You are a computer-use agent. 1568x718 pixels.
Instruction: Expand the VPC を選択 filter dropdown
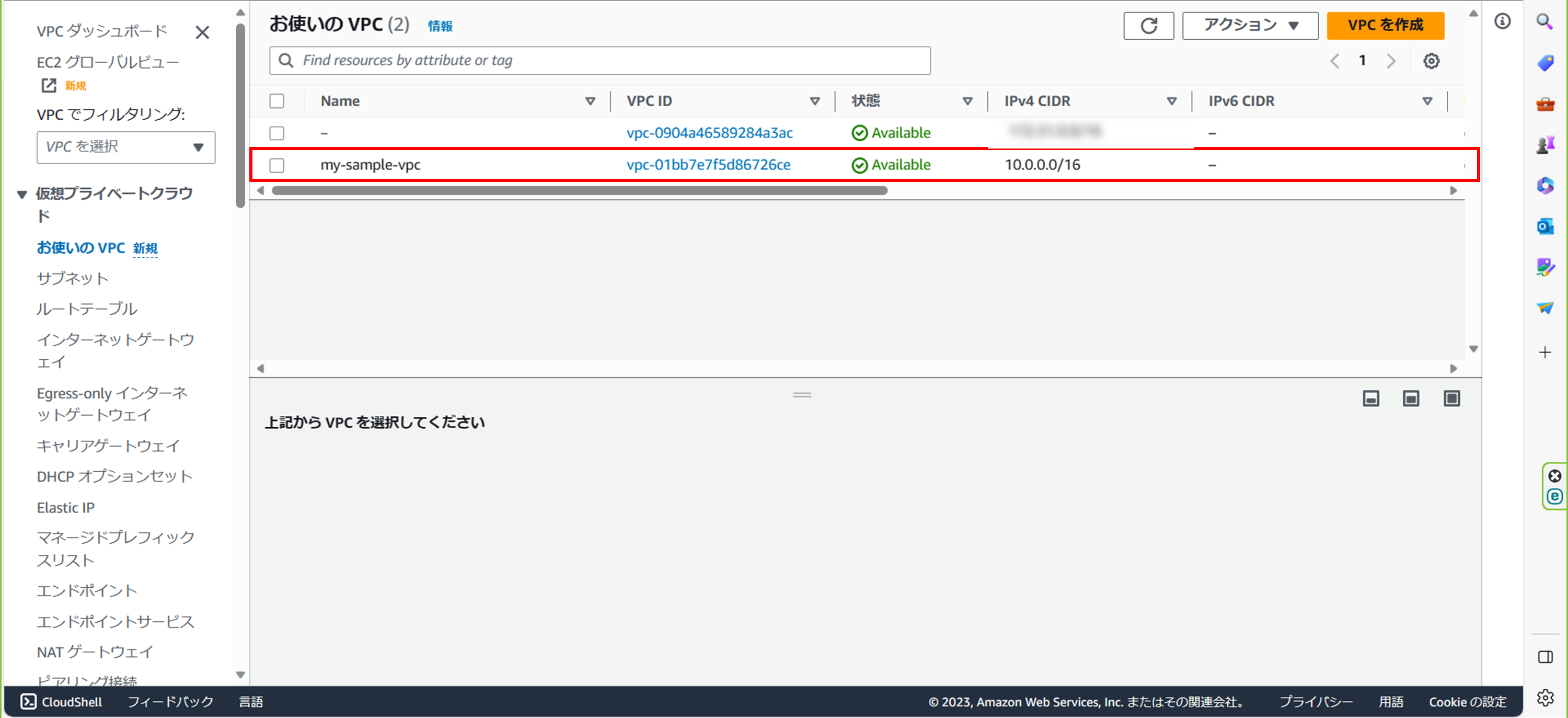126,147
